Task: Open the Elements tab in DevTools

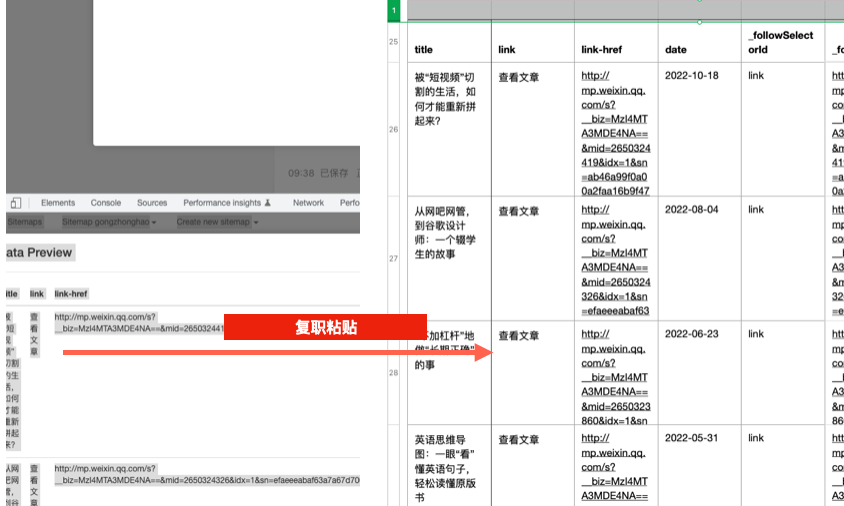Action: [x=58, y=203]
